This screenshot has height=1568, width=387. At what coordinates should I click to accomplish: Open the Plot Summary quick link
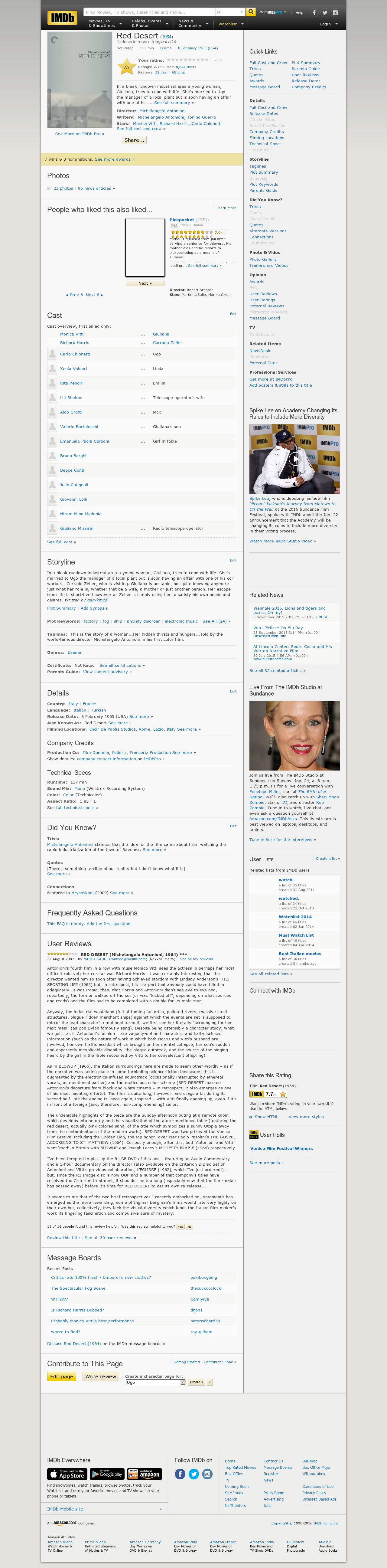[305, 63]
